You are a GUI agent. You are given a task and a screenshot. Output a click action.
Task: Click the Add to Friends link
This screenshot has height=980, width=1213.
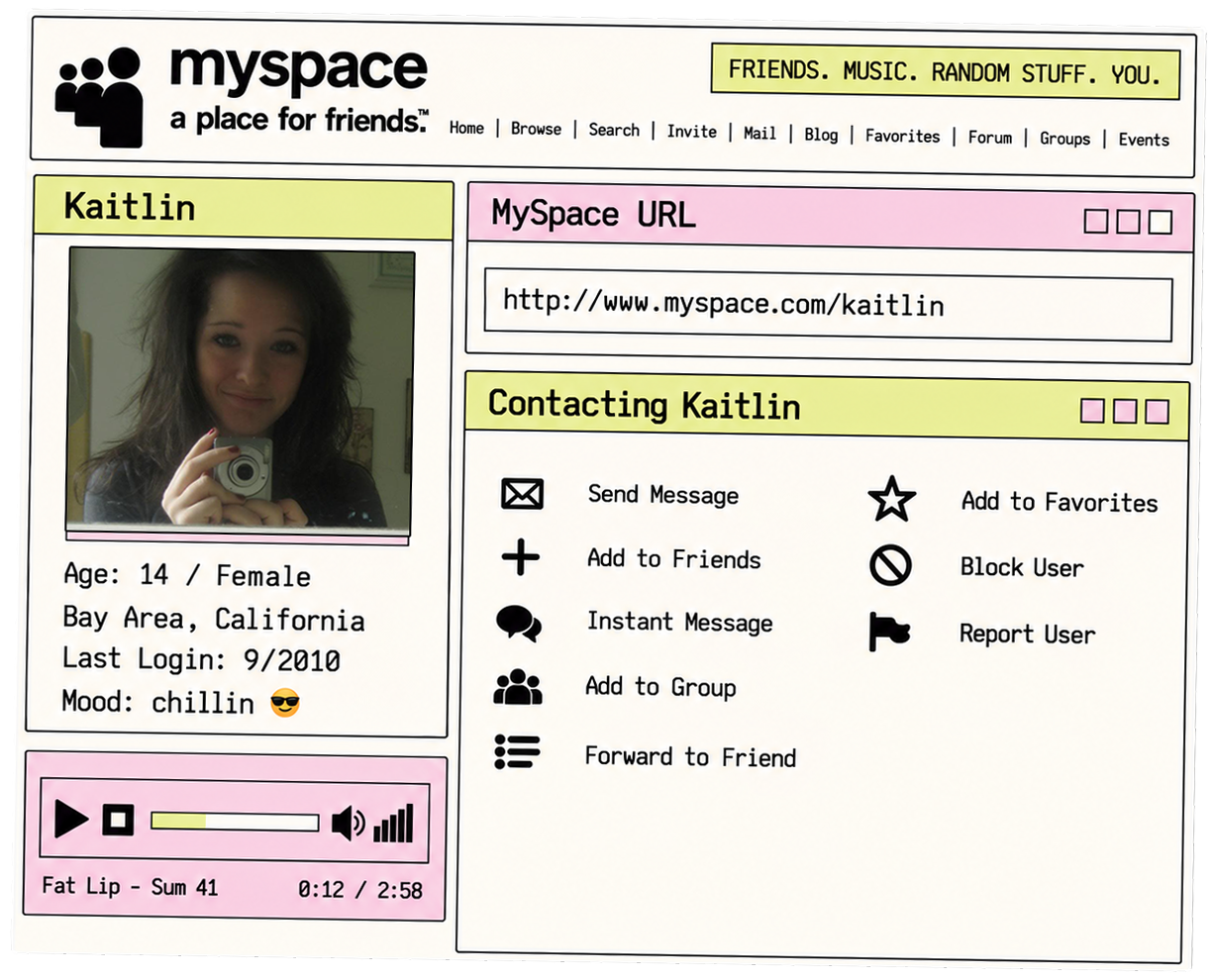coord(673,558)
